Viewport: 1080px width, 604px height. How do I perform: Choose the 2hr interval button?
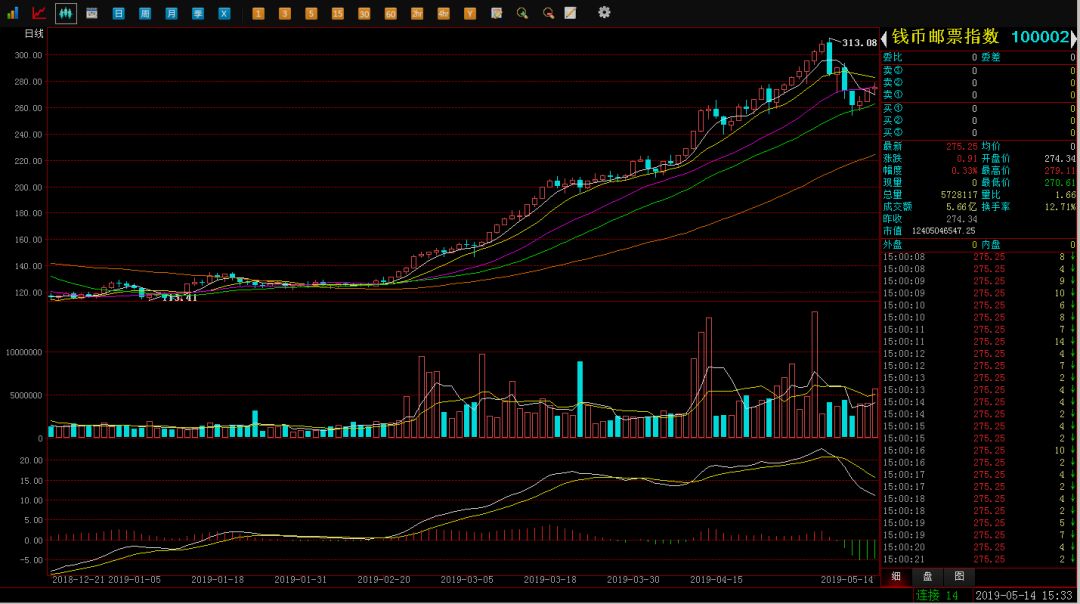coord(417,13)
